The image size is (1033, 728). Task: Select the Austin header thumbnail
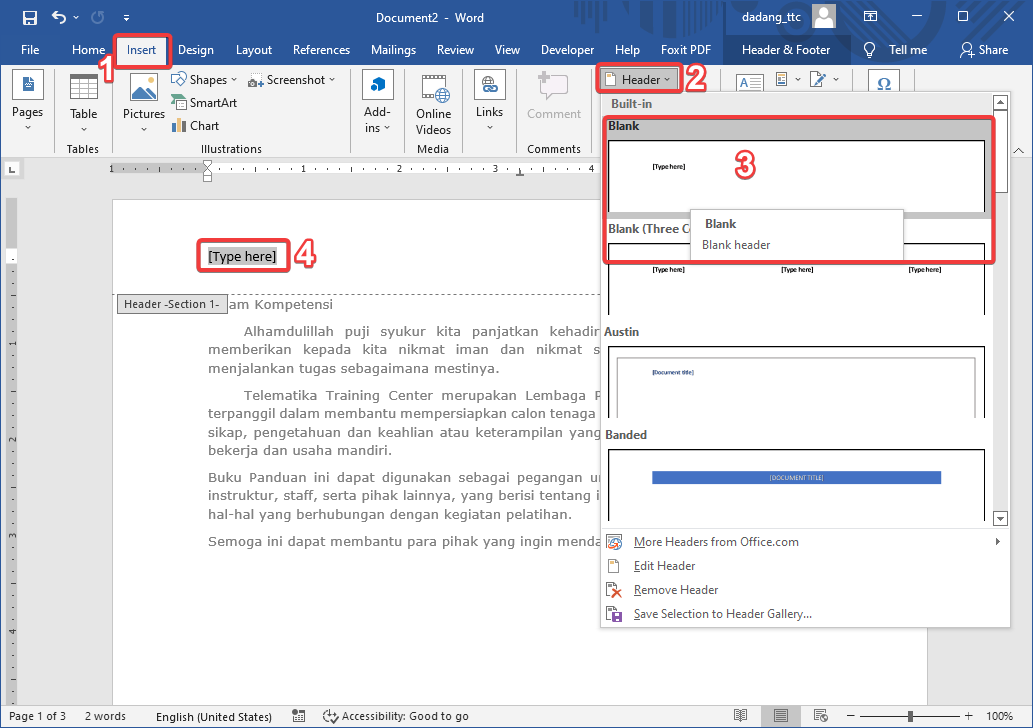coord(796,384)
